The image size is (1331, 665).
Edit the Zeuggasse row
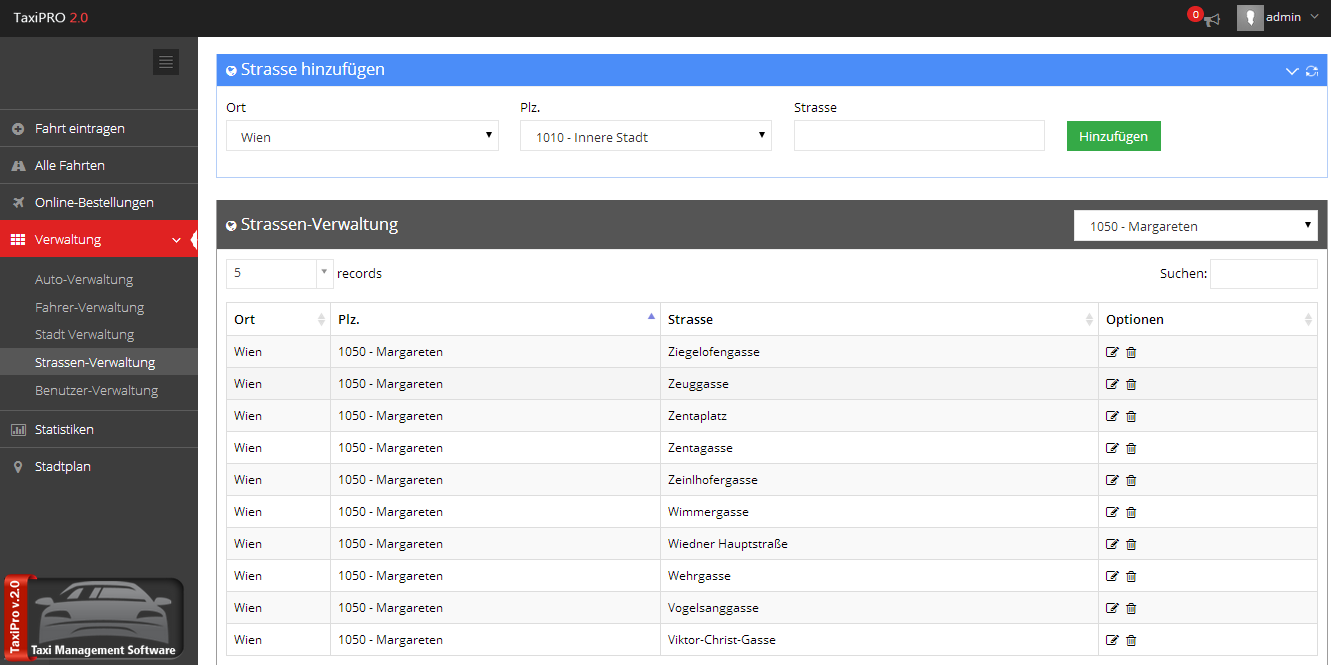(x=1112, y=384)
